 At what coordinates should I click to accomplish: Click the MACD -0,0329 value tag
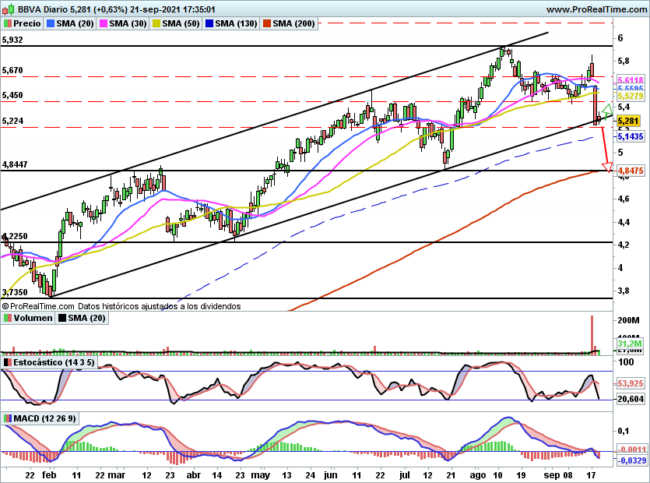[632, 460]
